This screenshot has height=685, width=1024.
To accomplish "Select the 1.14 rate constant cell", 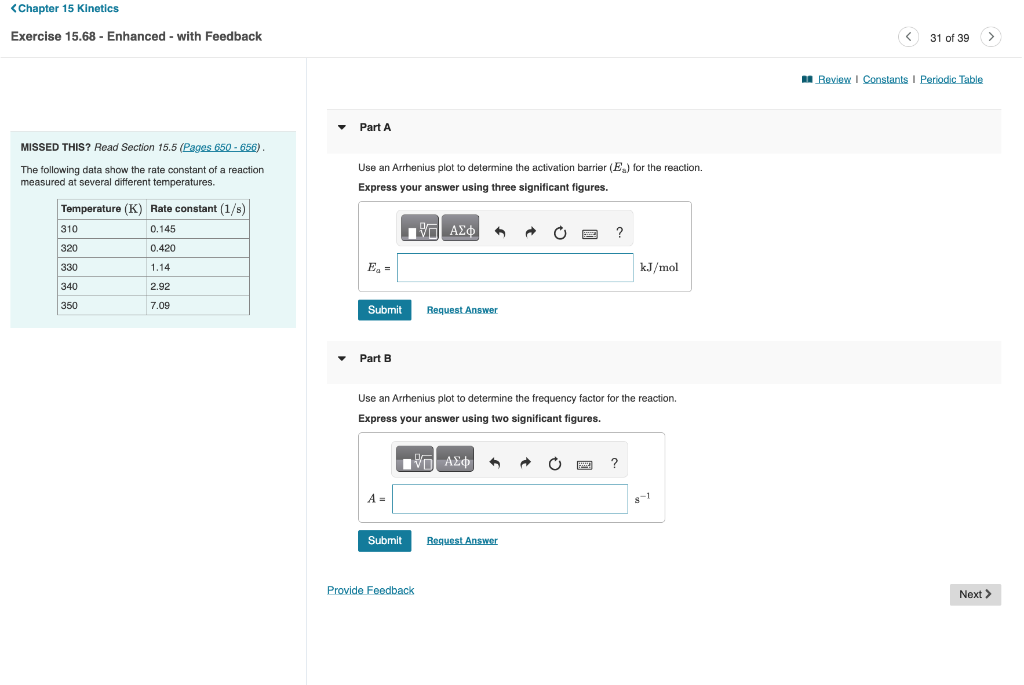I will [x=198, y=268].
